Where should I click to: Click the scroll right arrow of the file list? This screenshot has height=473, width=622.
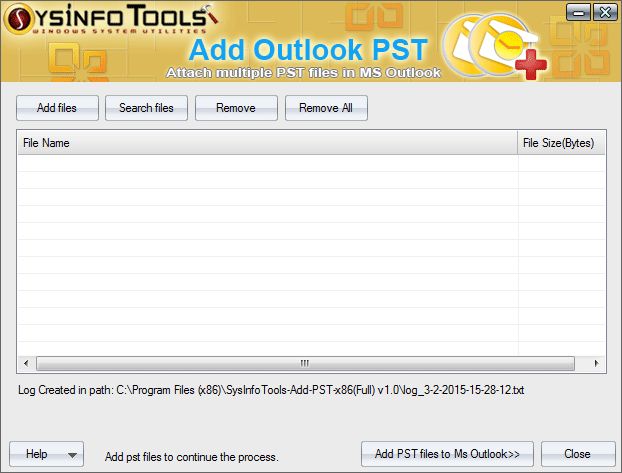(596, 363)
